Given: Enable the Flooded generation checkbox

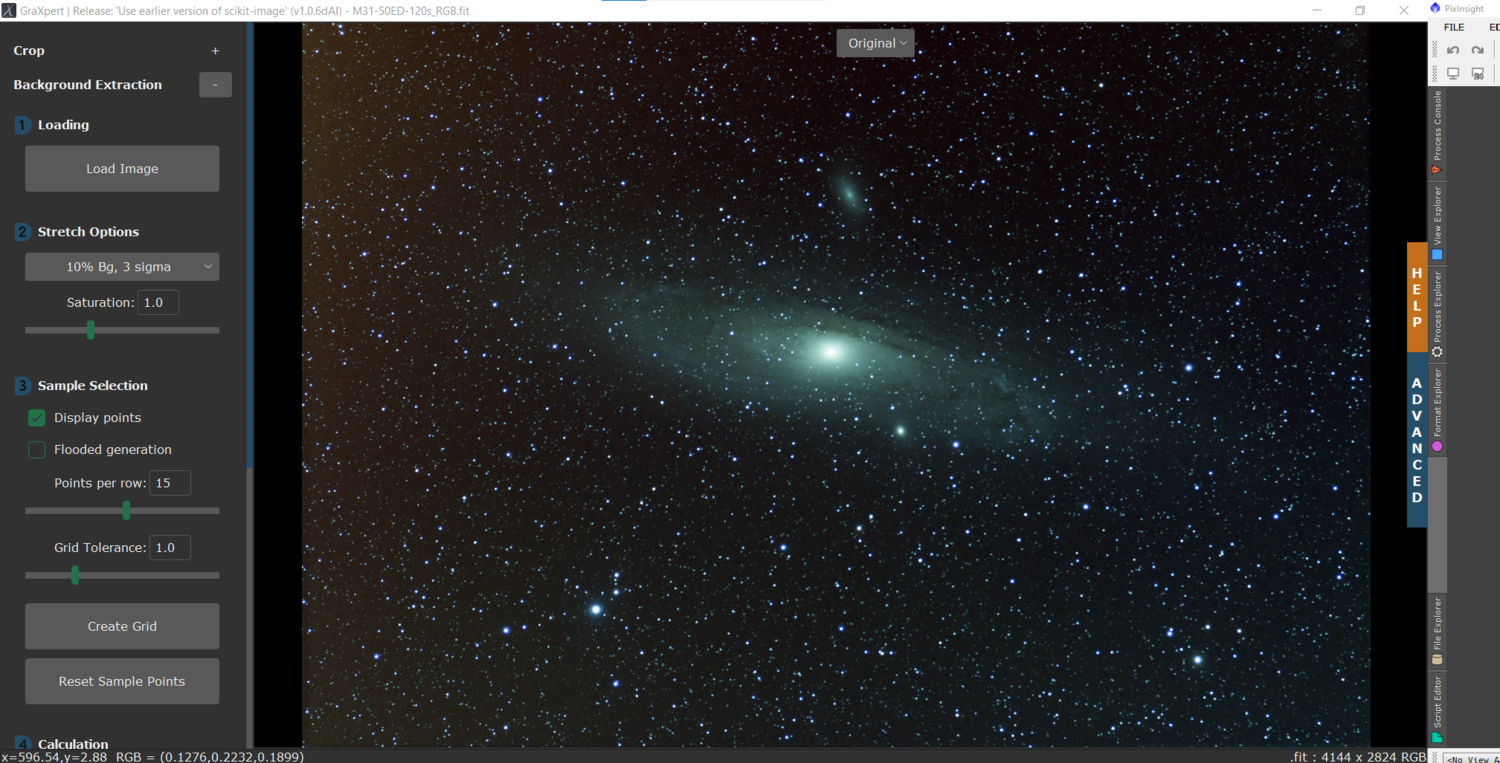Looking at the screenshot, I should point(37,450).
